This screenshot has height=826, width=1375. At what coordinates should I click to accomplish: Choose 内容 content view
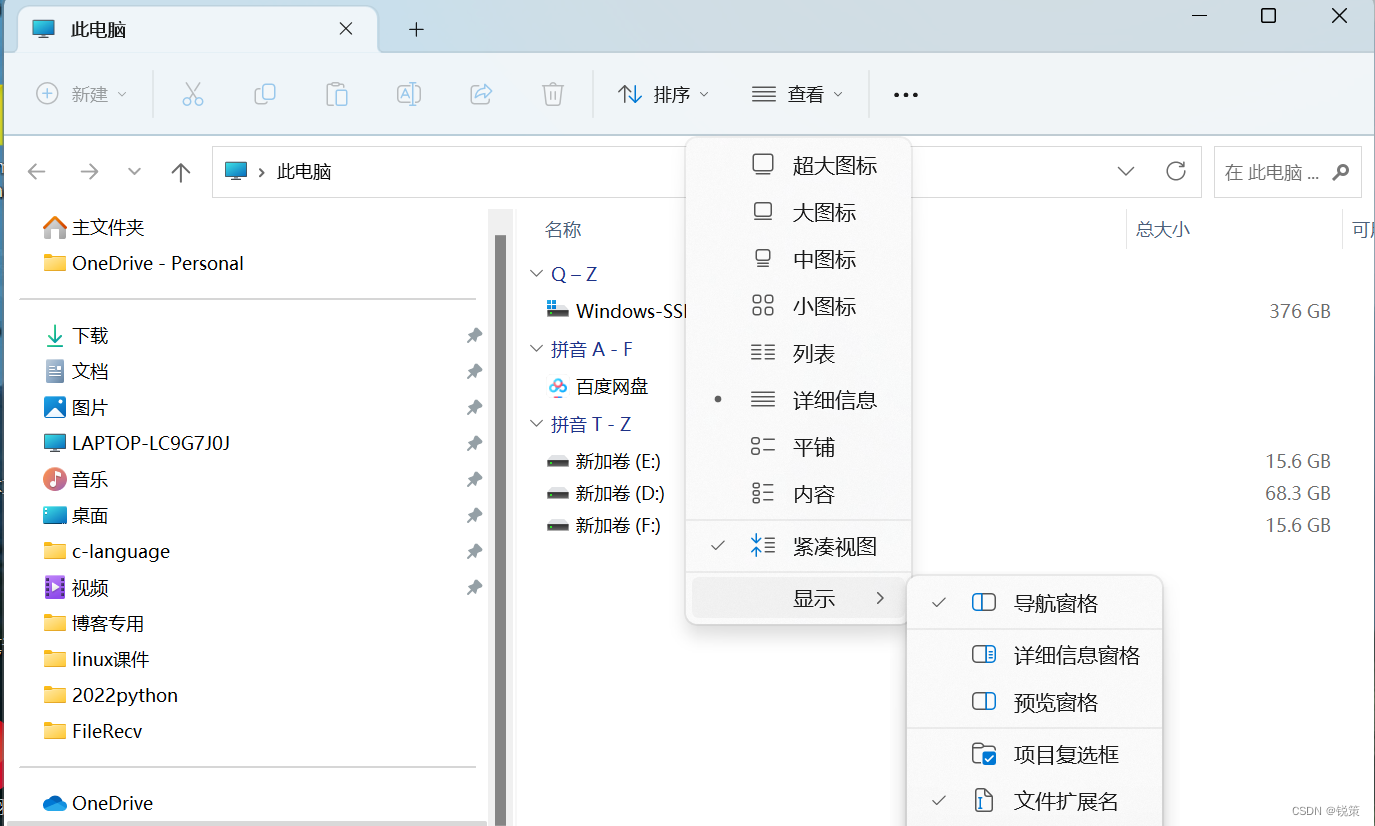click(x=798, y=494)
